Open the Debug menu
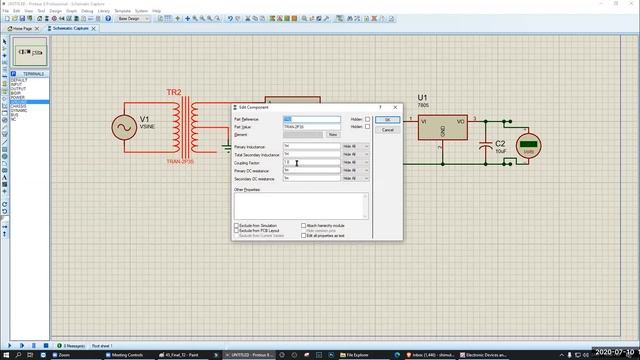This screenshot has width=640, height=360. tap(87, 11)
